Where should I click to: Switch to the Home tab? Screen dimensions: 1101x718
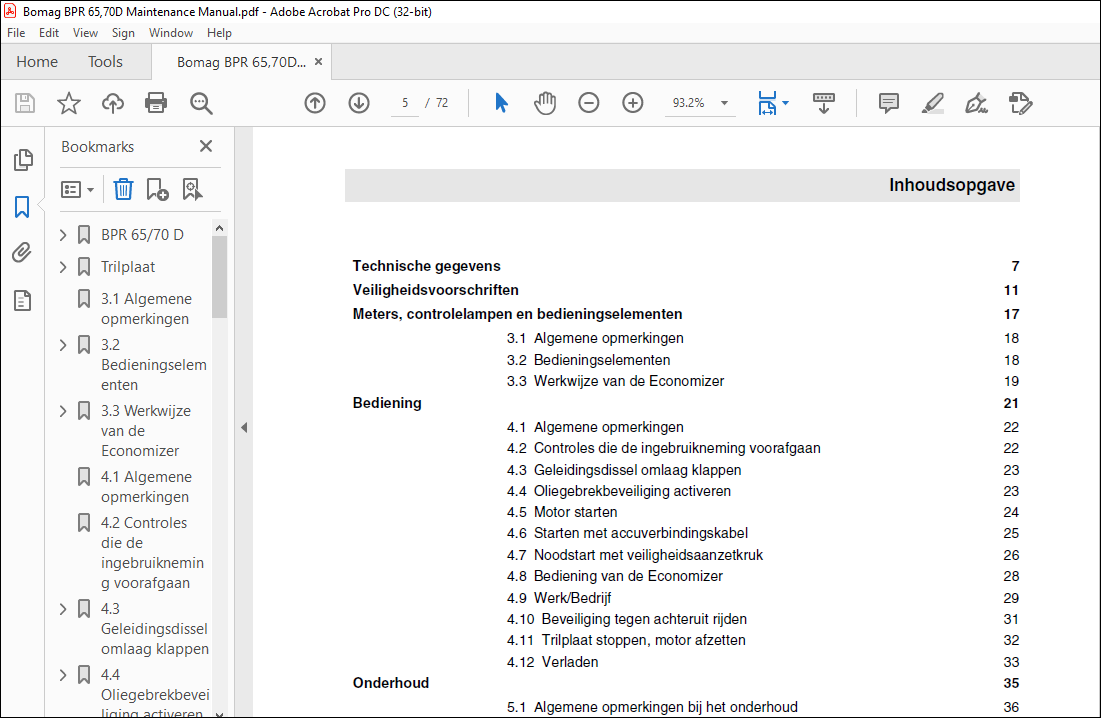[37, 62]
